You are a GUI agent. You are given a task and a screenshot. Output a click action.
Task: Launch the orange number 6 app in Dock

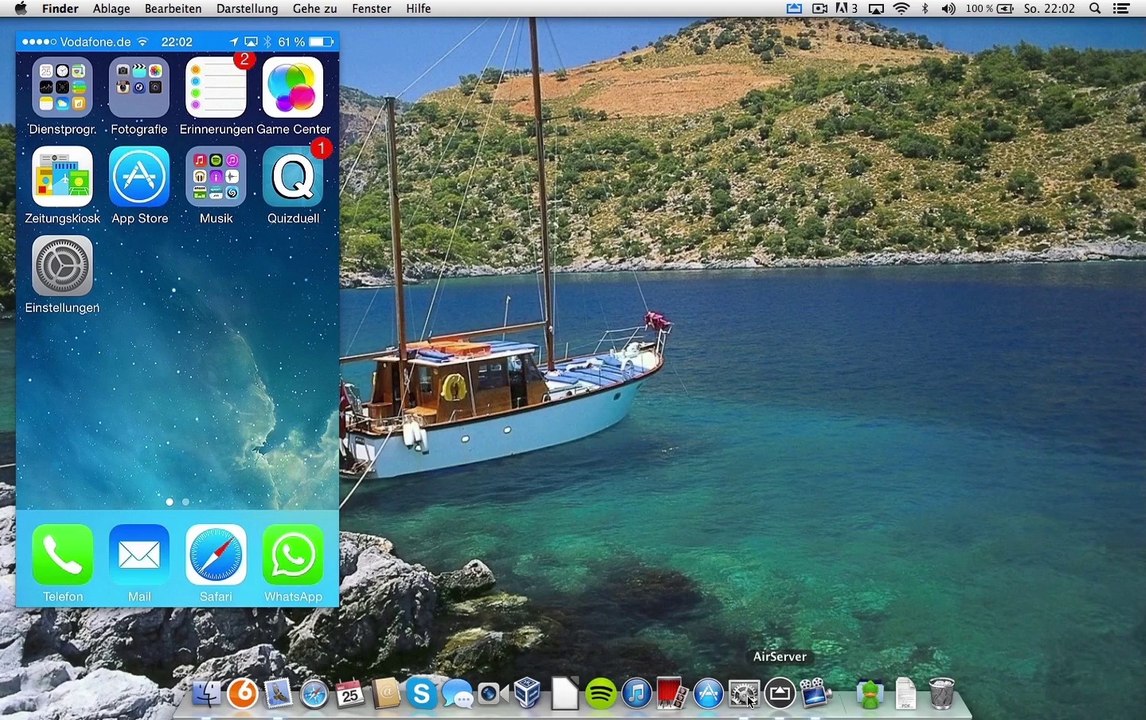tap(243, 693)
